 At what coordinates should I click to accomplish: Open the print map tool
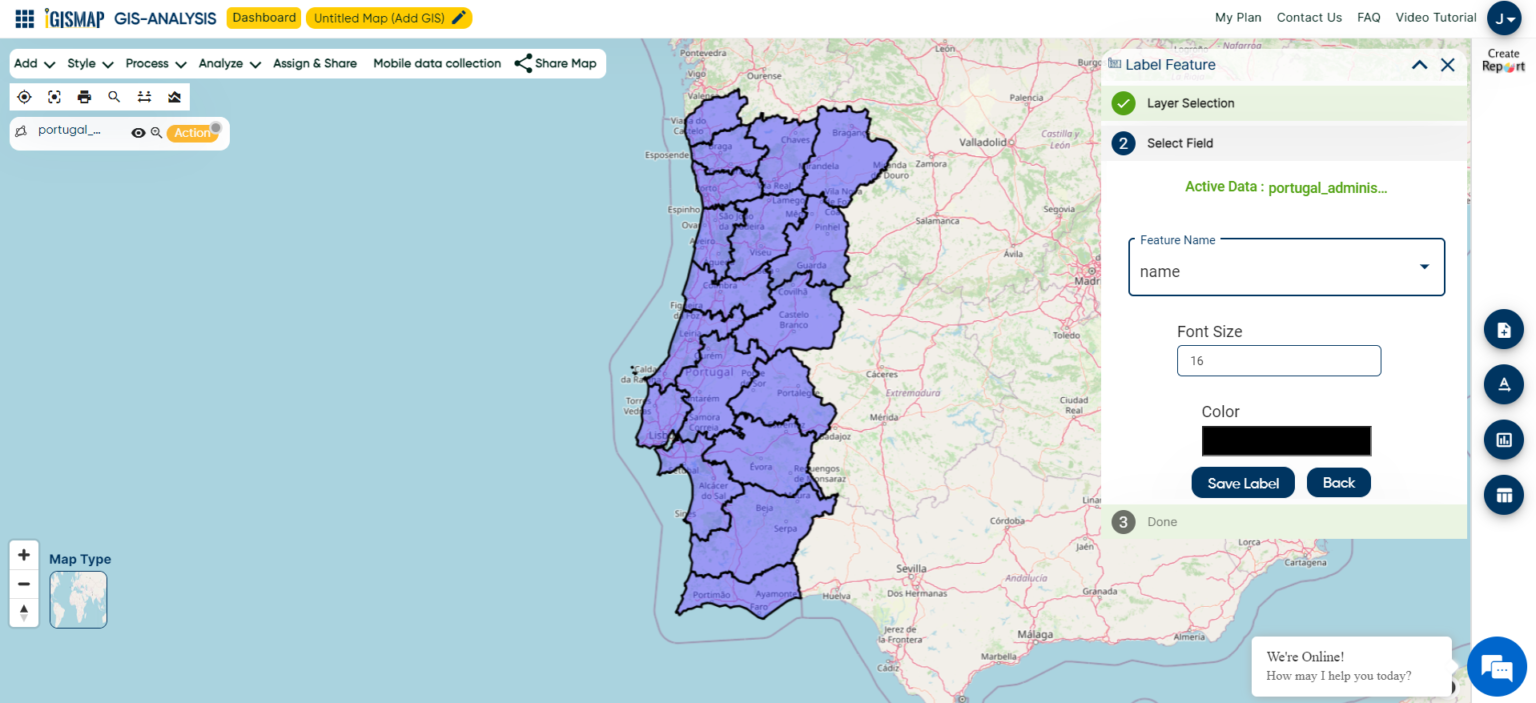pyautogui.click(x=84, y=96)
